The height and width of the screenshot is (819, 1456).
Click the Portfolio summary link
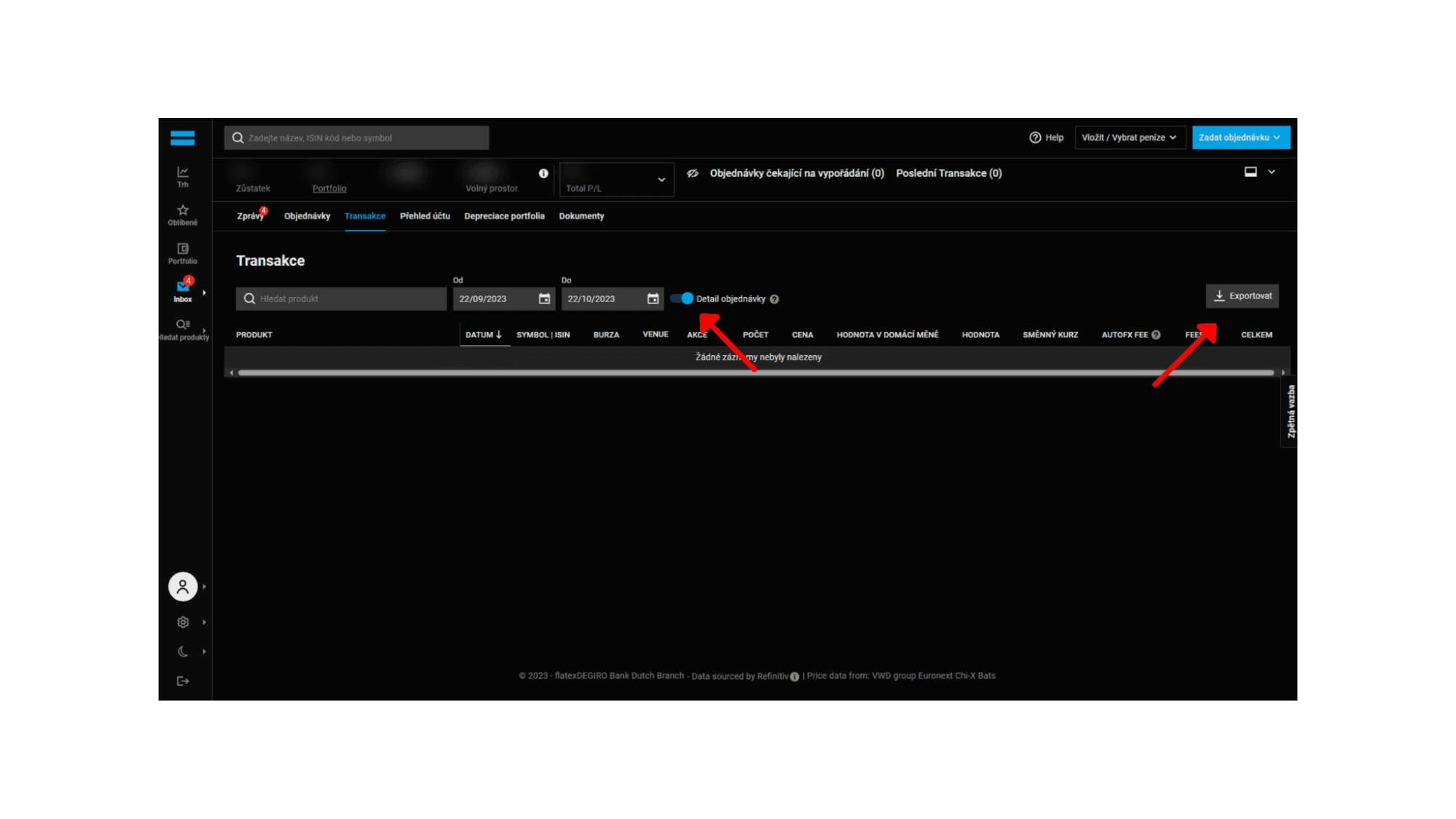coord(329,189)
